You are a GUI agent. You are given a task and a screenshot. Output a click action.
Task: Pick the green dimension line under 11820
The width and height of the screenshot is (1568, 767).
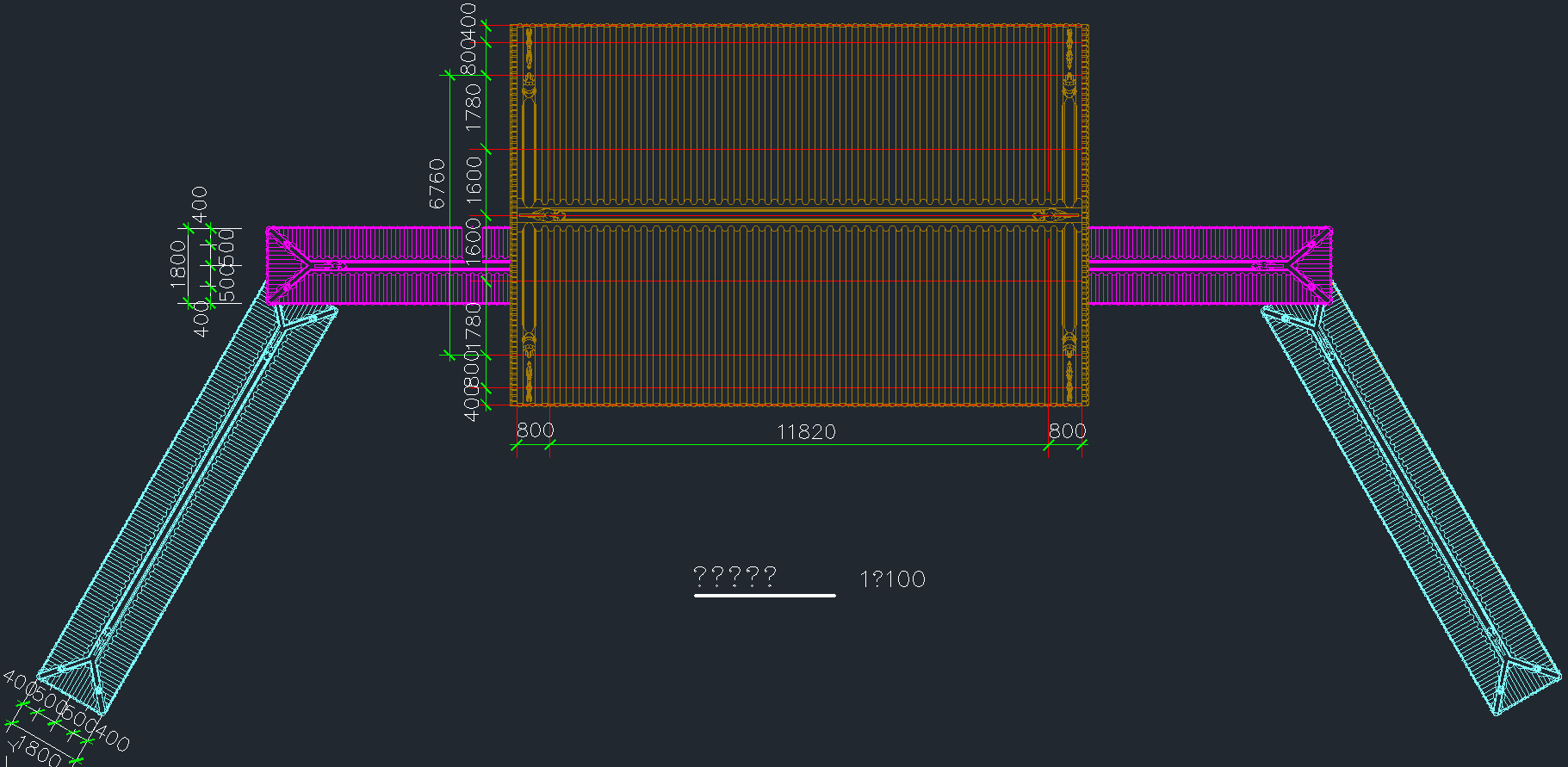[x=799, y=445]
